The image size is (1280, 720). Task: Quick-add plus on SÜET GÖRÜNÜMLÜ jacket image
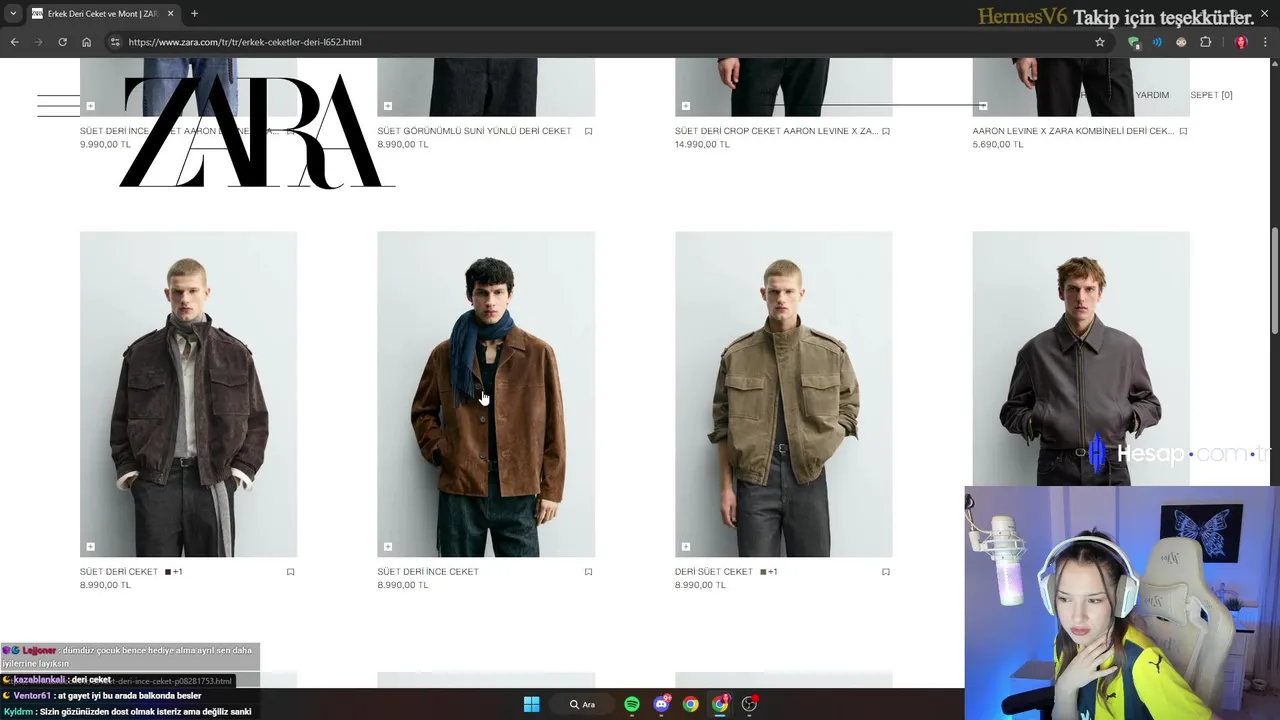(388, 106)
